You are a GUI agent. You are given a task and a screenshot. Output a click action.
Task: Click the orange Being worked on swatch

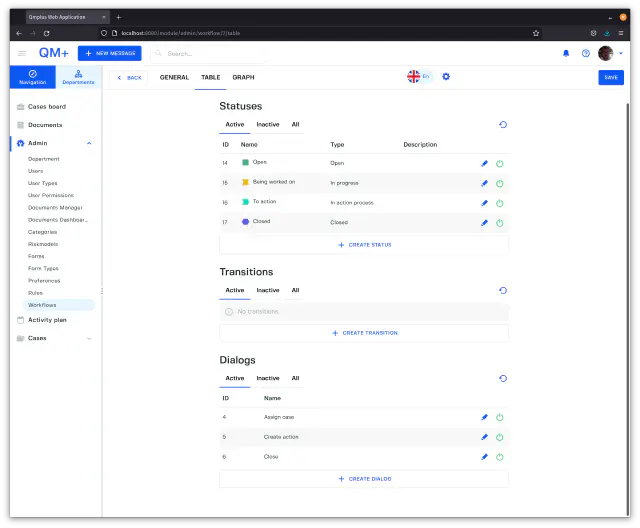click(245, 182)
